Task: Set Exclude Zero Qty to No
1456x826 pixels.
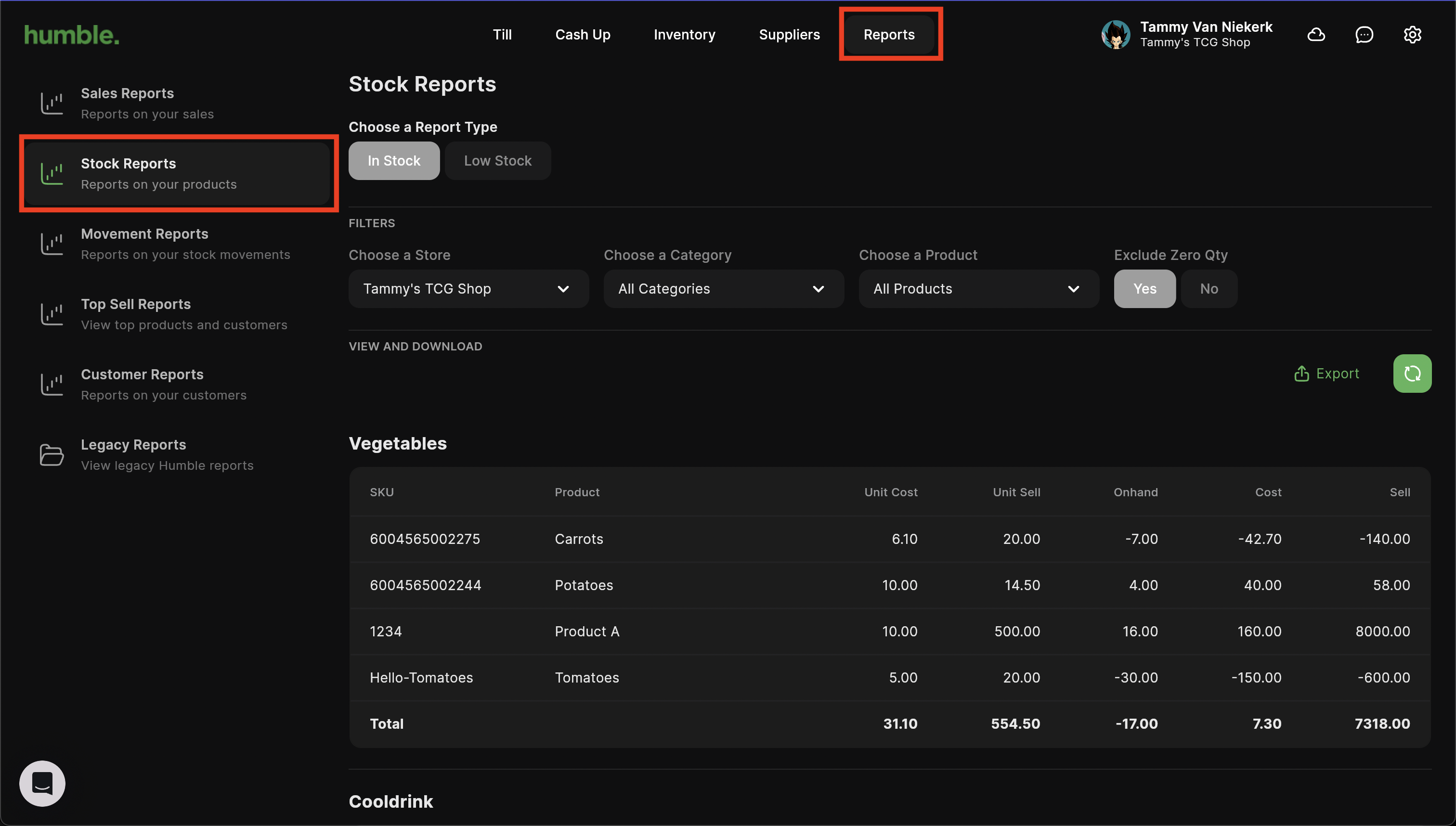Action: 1209,289
